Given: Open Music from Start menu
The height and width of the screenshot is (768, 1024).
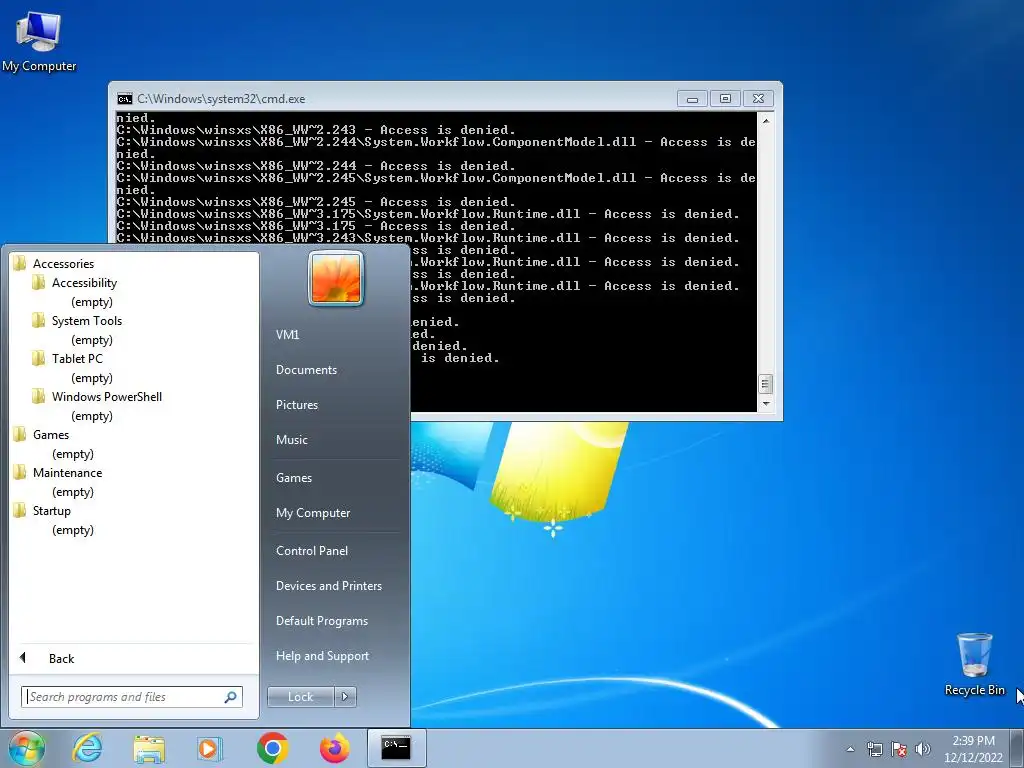Looking at the screenshot, I should coord(291,440).
